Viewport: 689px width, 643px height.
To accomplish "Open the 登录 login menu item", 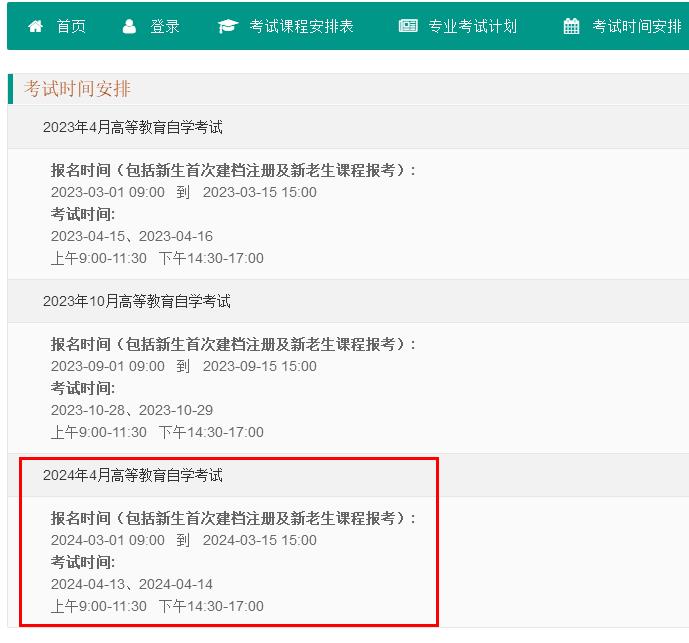I will coord(165,26).
